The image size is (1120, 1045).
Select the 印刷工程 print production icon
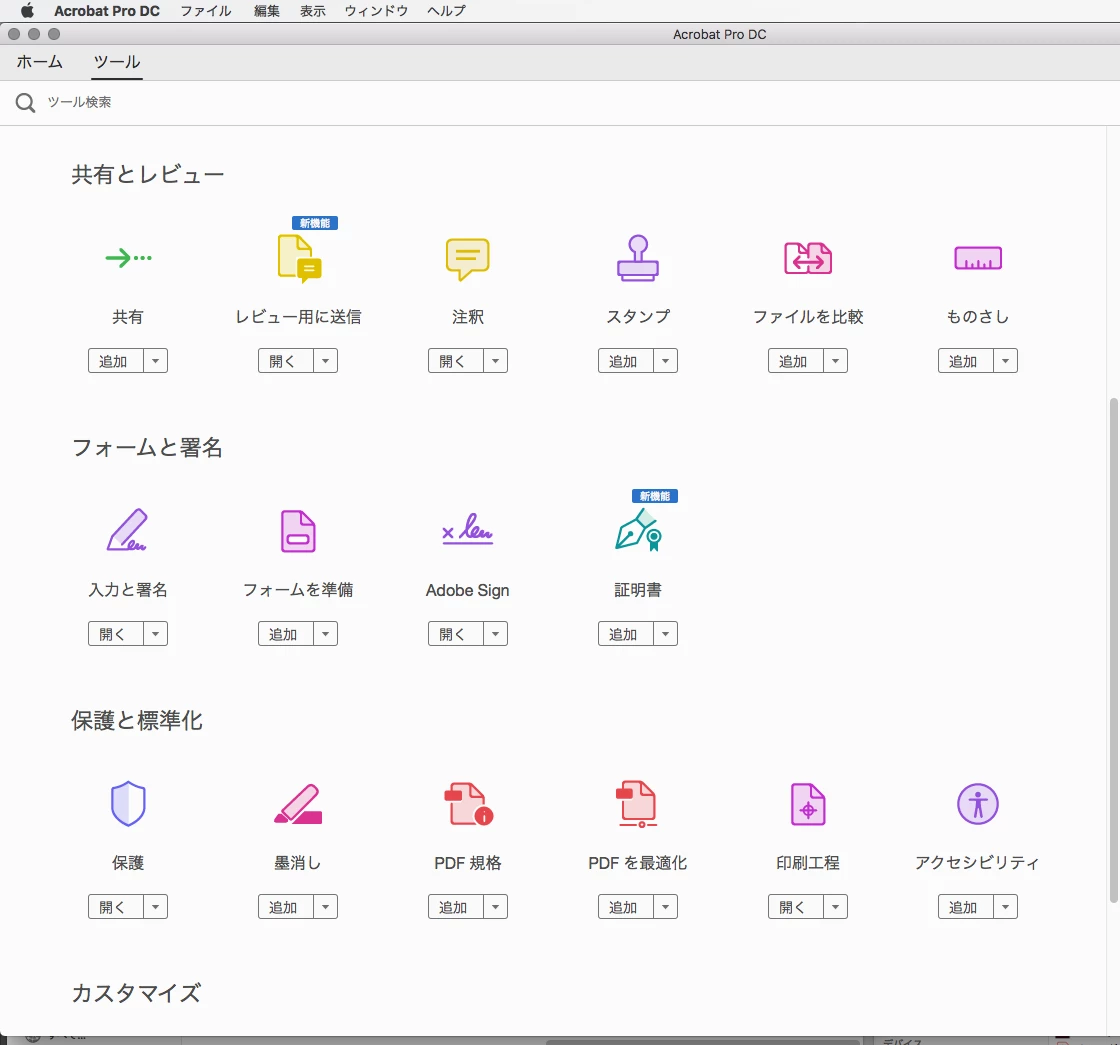808,804
